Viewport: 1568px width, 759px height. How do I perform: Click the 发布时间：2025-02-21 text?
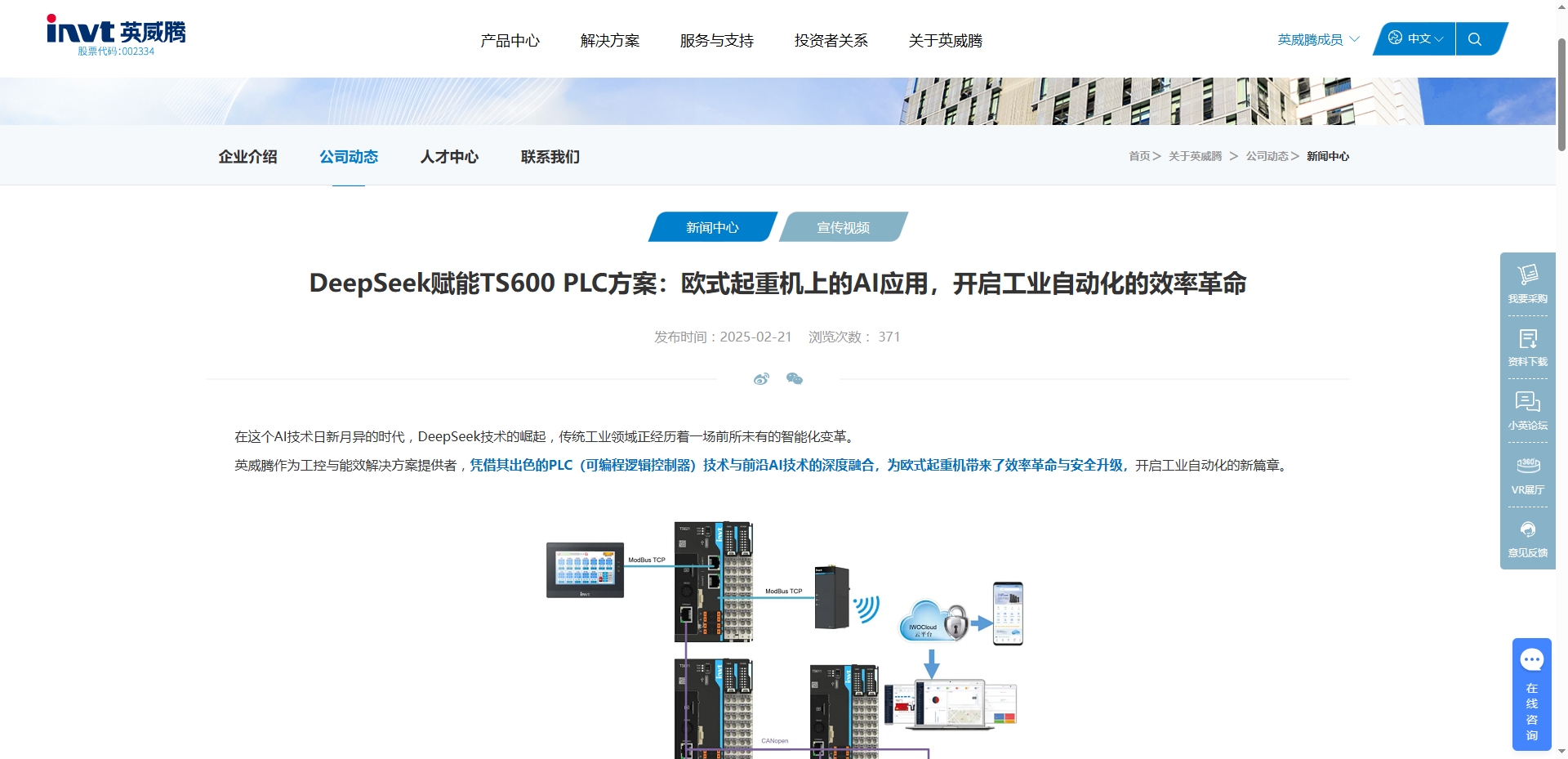(723, 337)
